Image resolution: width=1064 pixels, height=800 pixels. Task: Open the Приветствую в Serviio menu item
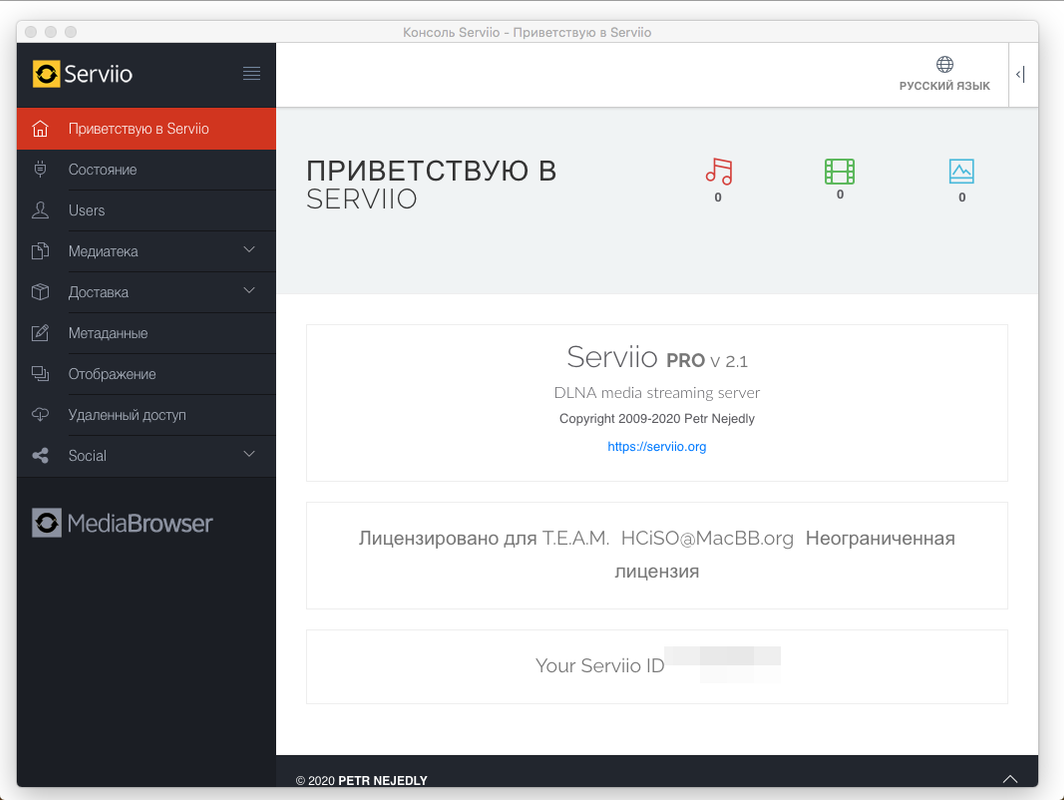[x=147, y=128]
